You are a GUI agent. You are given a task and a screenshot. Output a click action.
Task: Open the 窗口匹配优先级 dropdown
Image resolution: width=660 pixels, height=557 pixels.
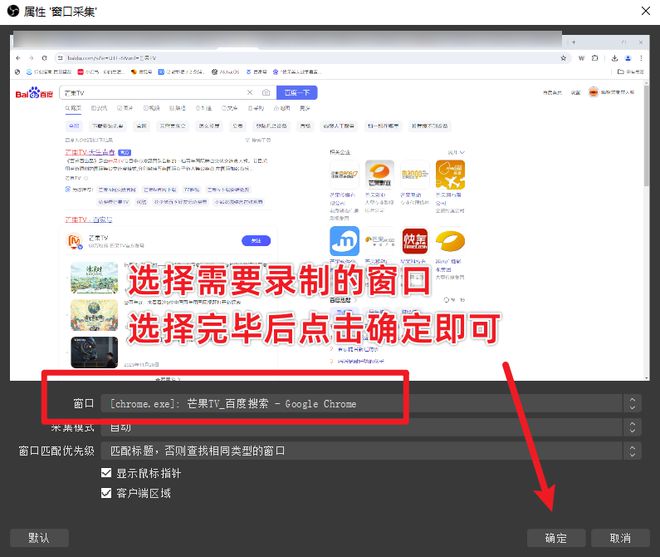point(371,451)
